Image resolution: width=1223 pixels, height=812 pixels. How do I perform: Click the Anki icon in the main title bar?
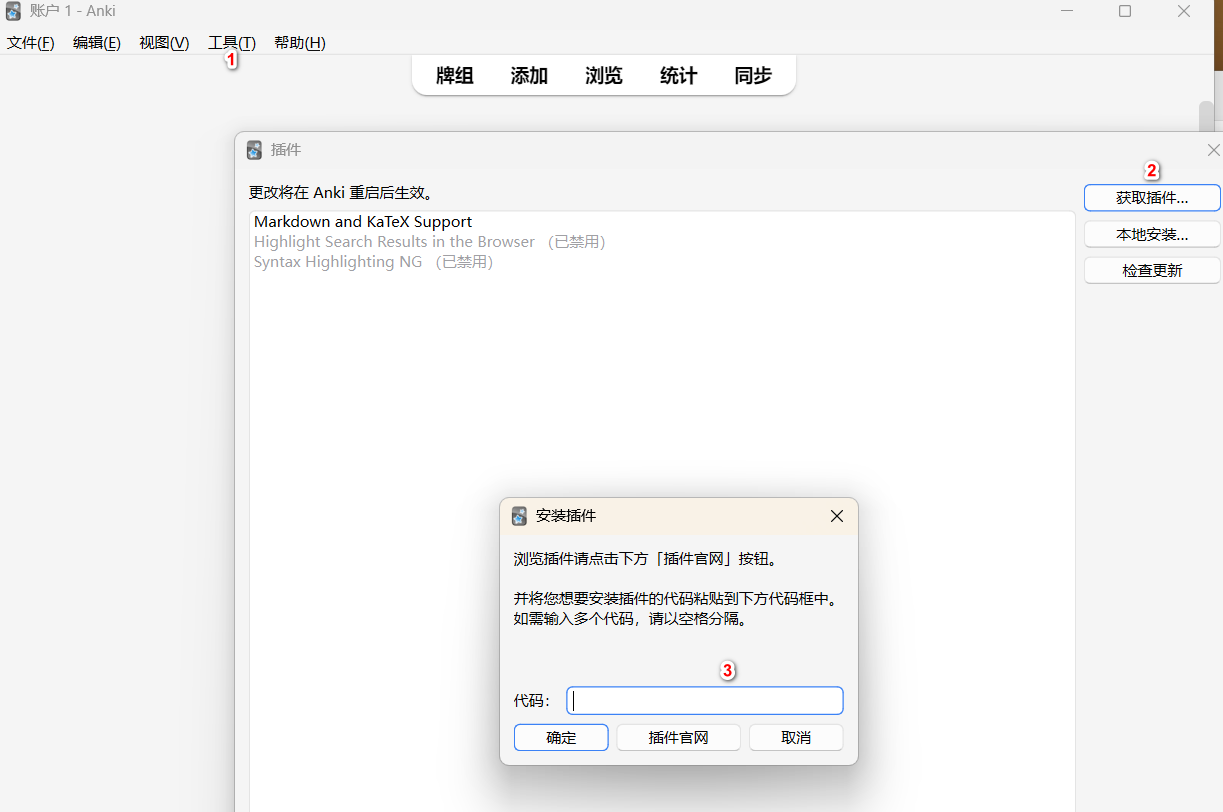(13, 12)
